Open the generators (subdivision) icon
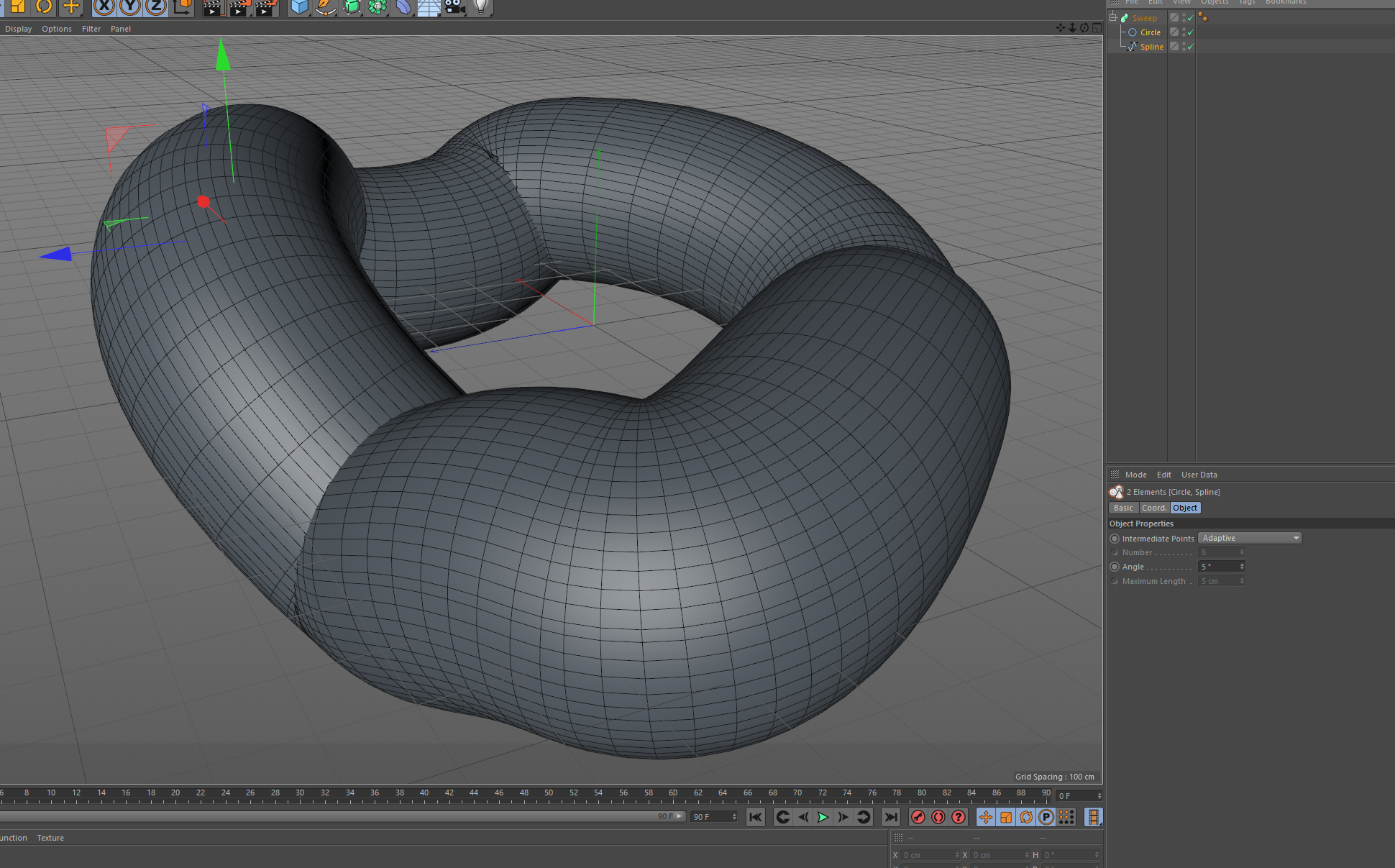The width and height of the screenshot is (1395, 868). [x=352, y=7]
